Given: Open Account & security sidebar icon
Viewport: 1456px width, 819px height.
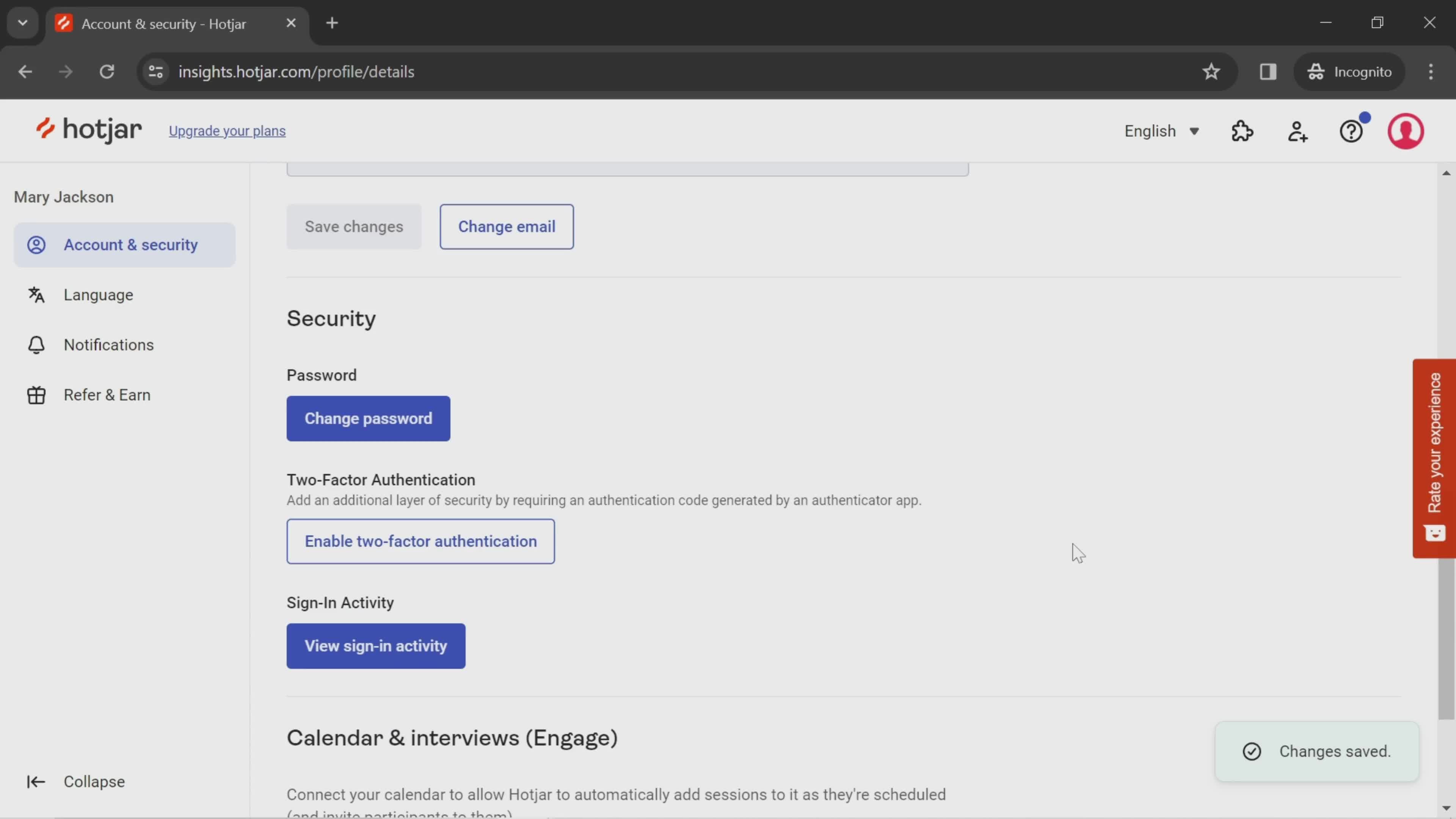Looking at the screenshot, I should tap(35, 244).
